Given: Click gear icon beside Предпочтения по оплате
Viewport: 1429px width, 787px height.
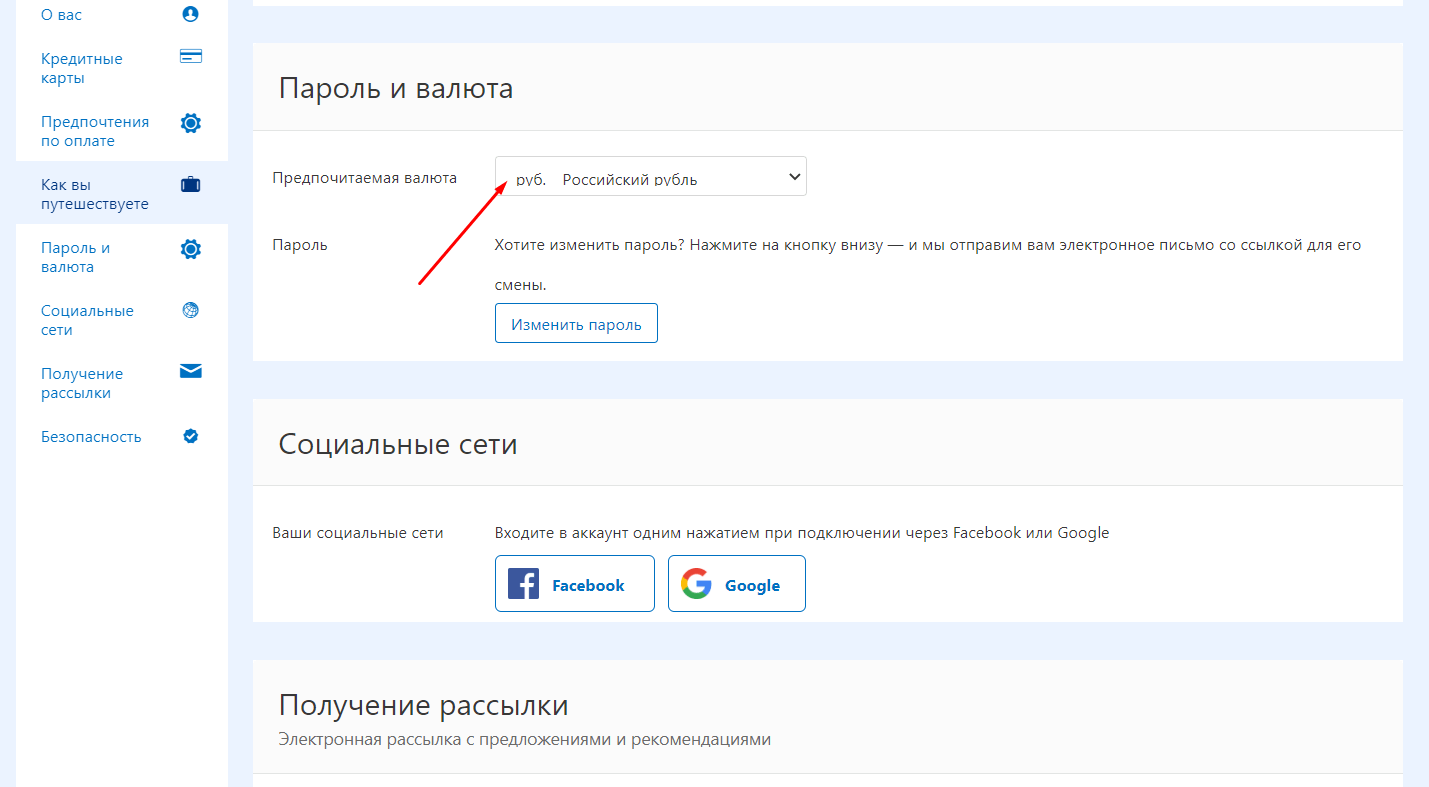Looking at the screenshot, I should coord(190,123).
